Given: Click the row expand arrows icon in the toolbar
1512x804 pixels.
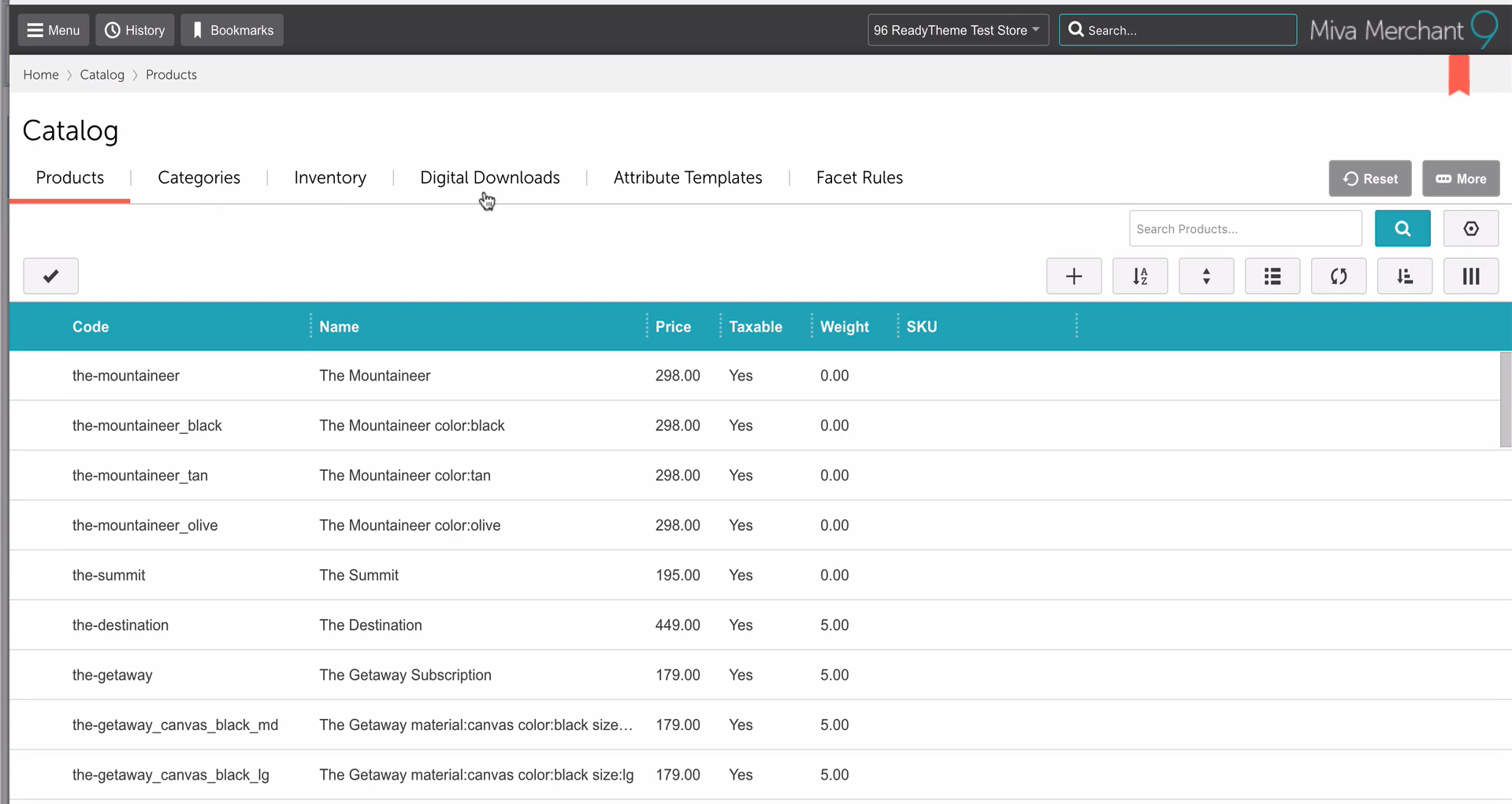Looking at the screenshot, I should (1206, 276).
